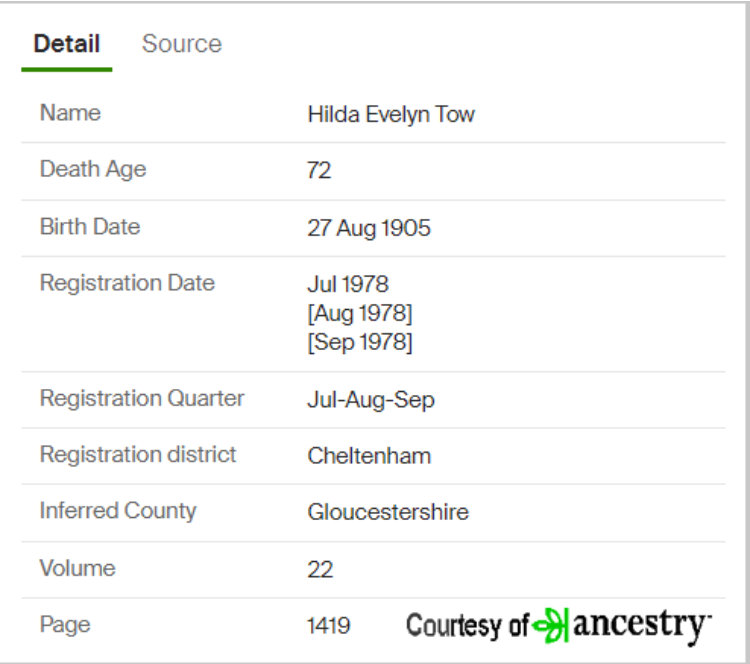The height and width of the screenshot is (664, 750).
Task: Click the Jul-Aug-Sep quarter value
Action: tap(370, 400)
